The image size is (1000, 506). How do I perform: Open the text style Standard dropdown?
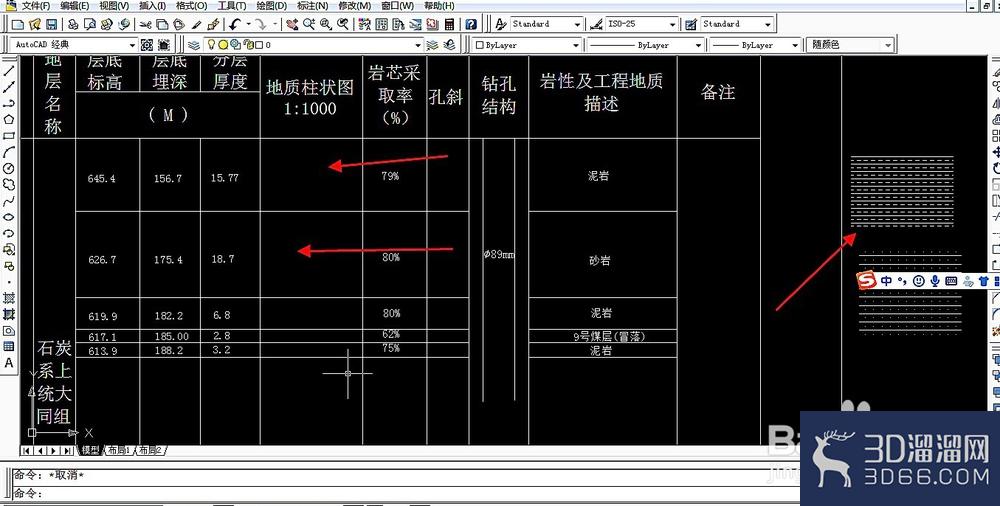coord(577,24)
